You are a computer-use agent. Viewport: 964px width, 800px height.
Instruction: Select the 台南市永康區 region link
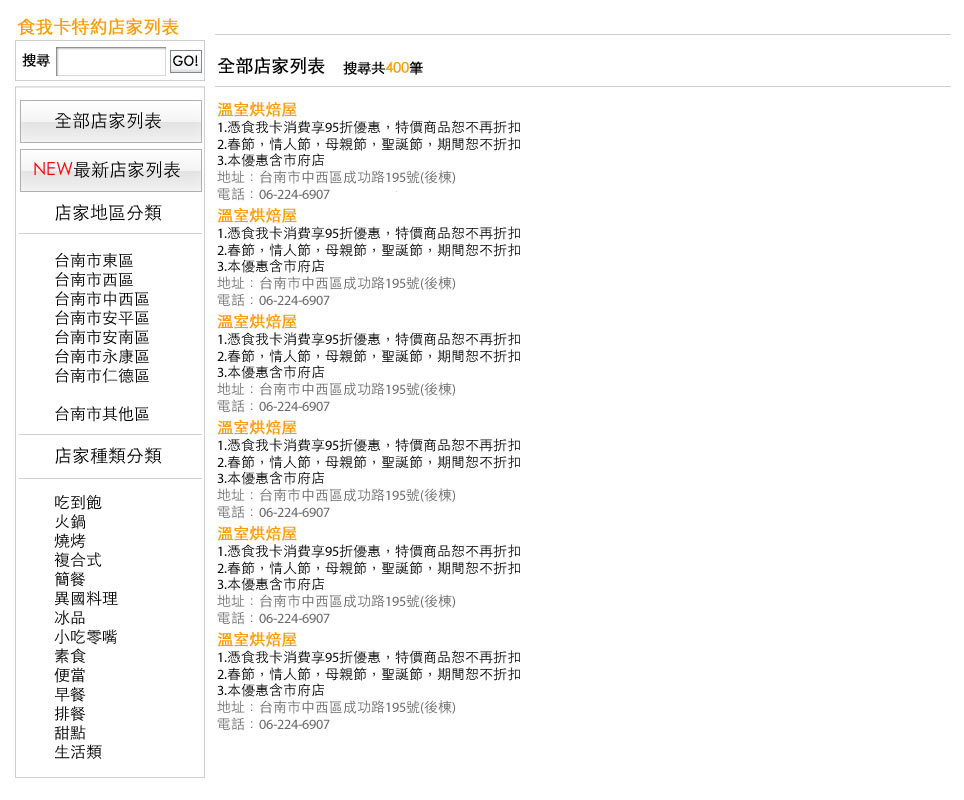coord(101,356)
